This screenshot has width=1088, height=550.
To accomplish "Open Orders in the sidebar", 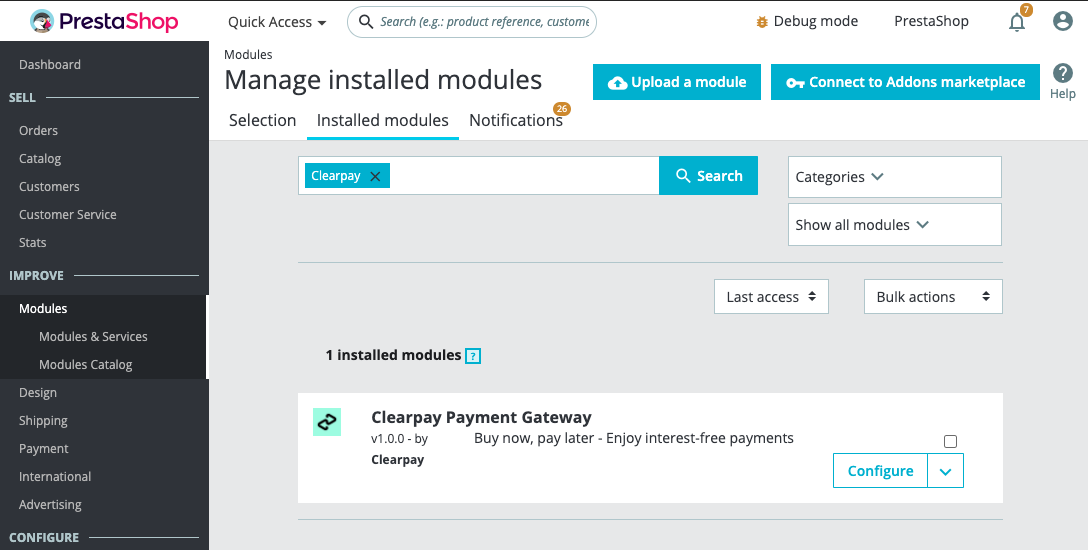I will (38, 130).
